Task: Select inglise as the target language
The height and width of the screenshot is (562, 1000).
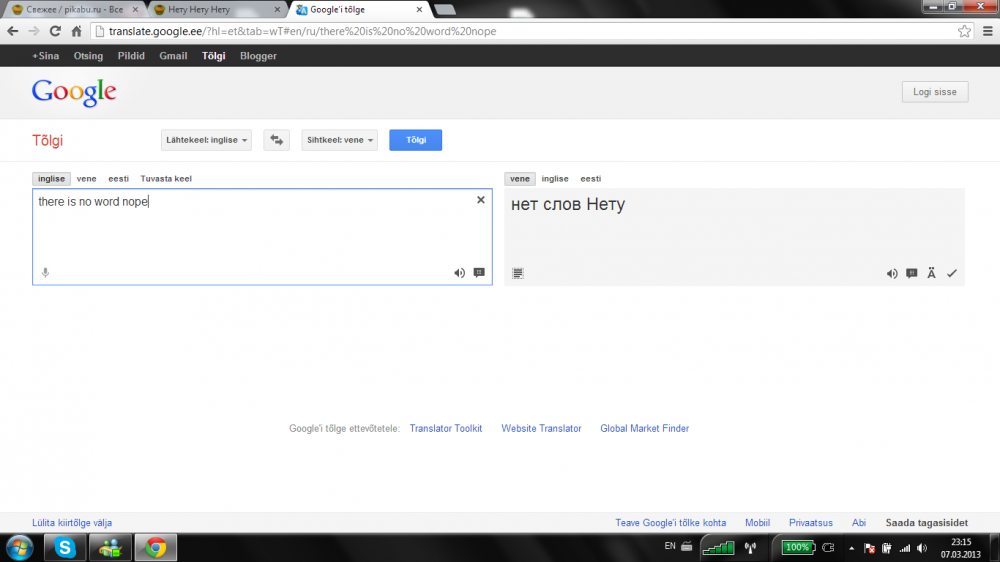Action: click(555, 179)
